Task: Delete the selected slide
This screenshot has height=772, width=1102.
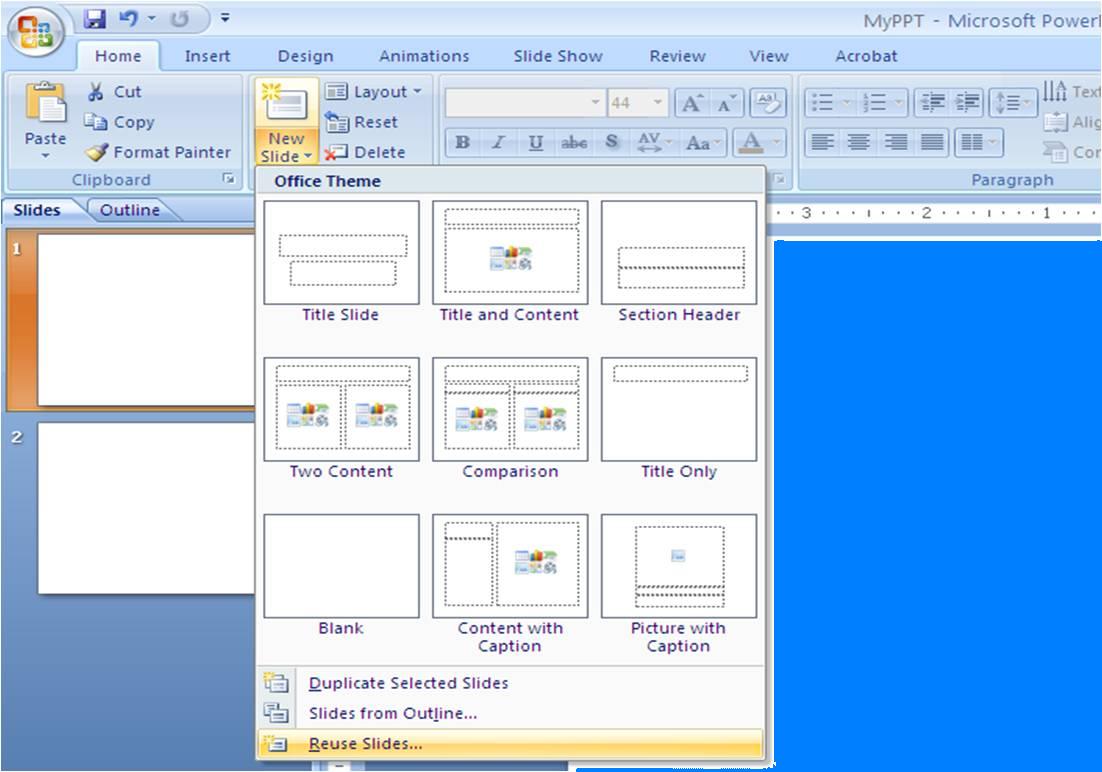Action: (365, 152)
